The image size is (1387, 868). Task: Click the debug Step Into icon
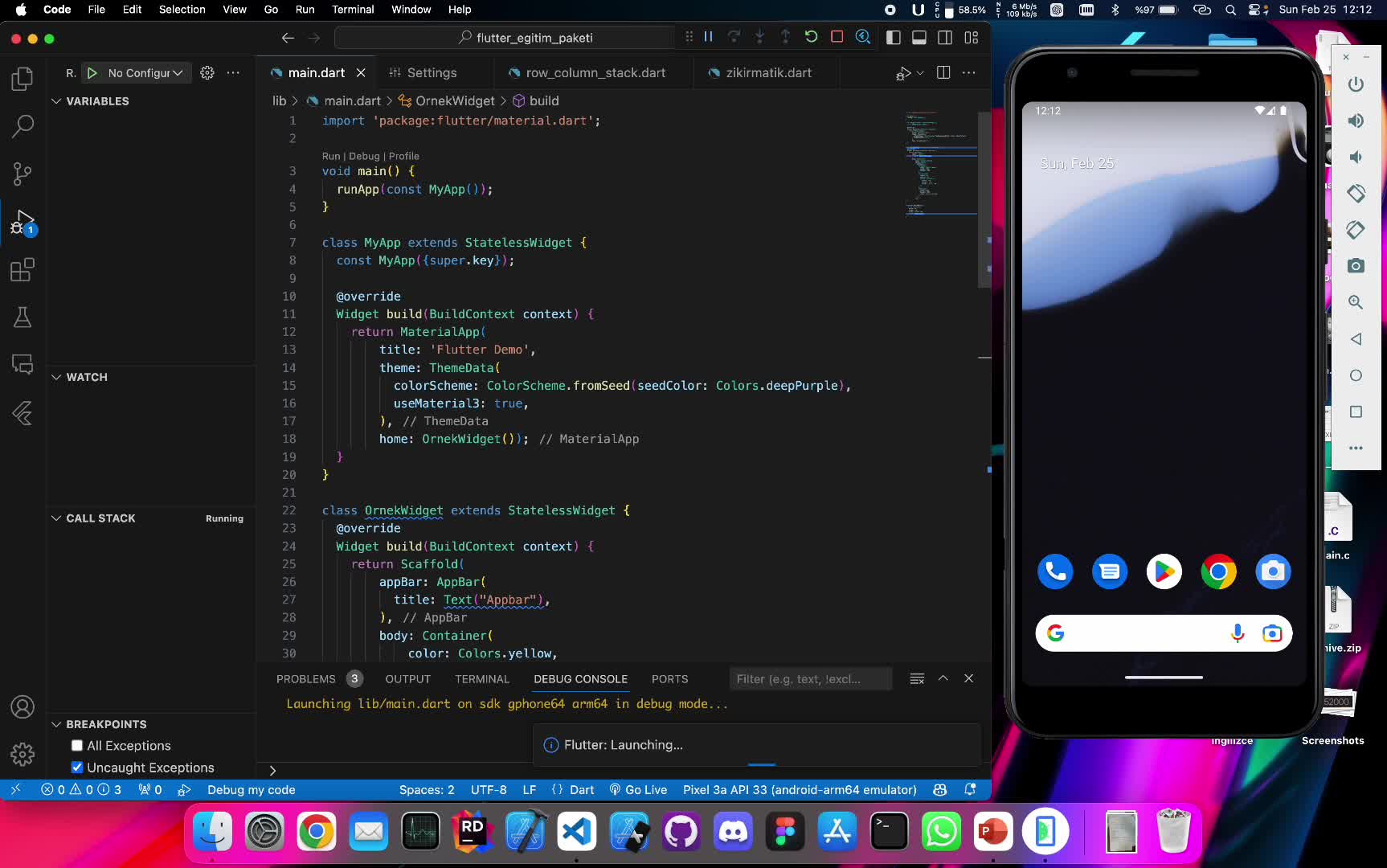click(759, 37)
